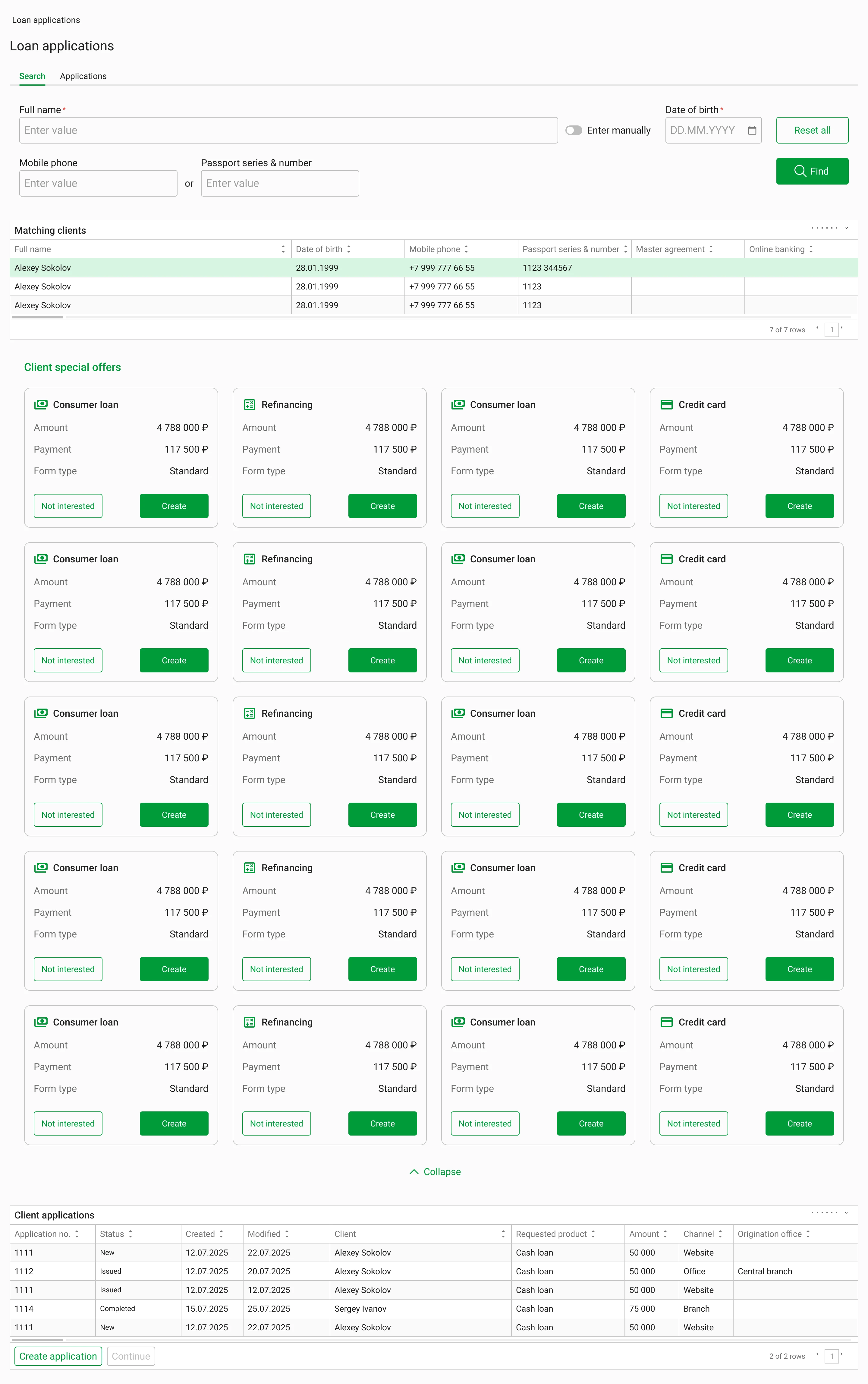This screenshot has height=1384, width=868.
Task: Sort applications by Client column
Action: [503, 1234]
